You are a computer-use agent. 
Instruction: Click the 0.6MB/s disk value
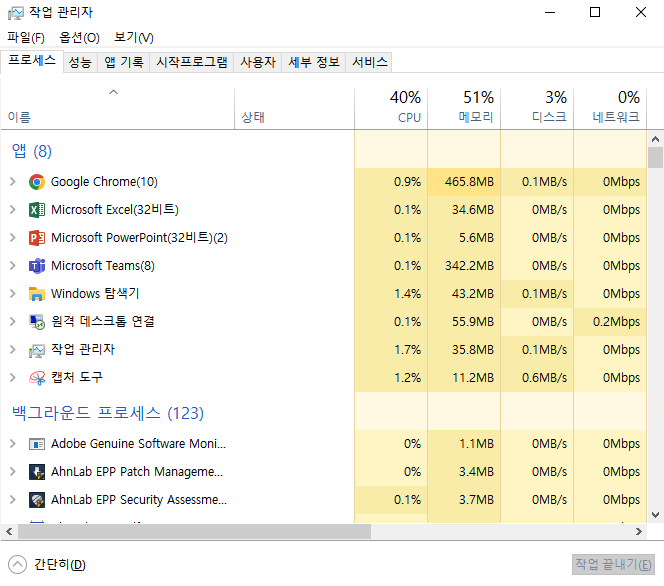click(544, 378)
